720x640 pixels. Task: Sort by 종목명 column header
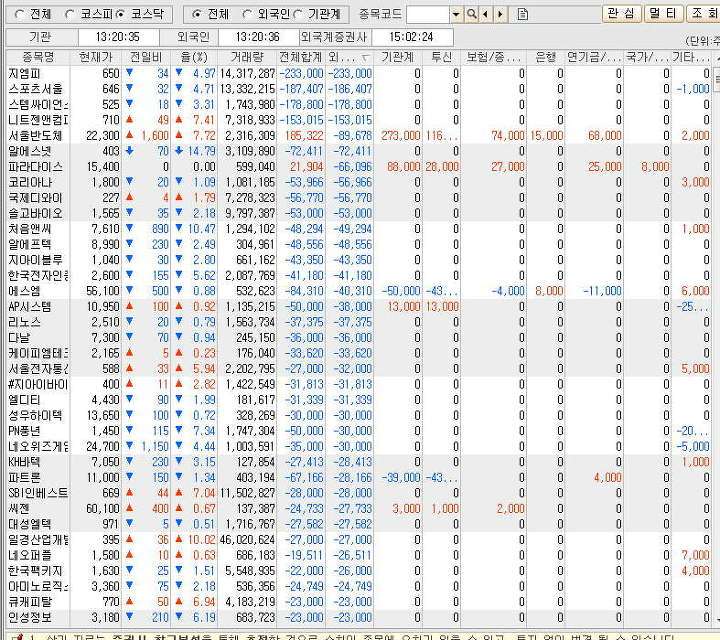pos(38,57)
